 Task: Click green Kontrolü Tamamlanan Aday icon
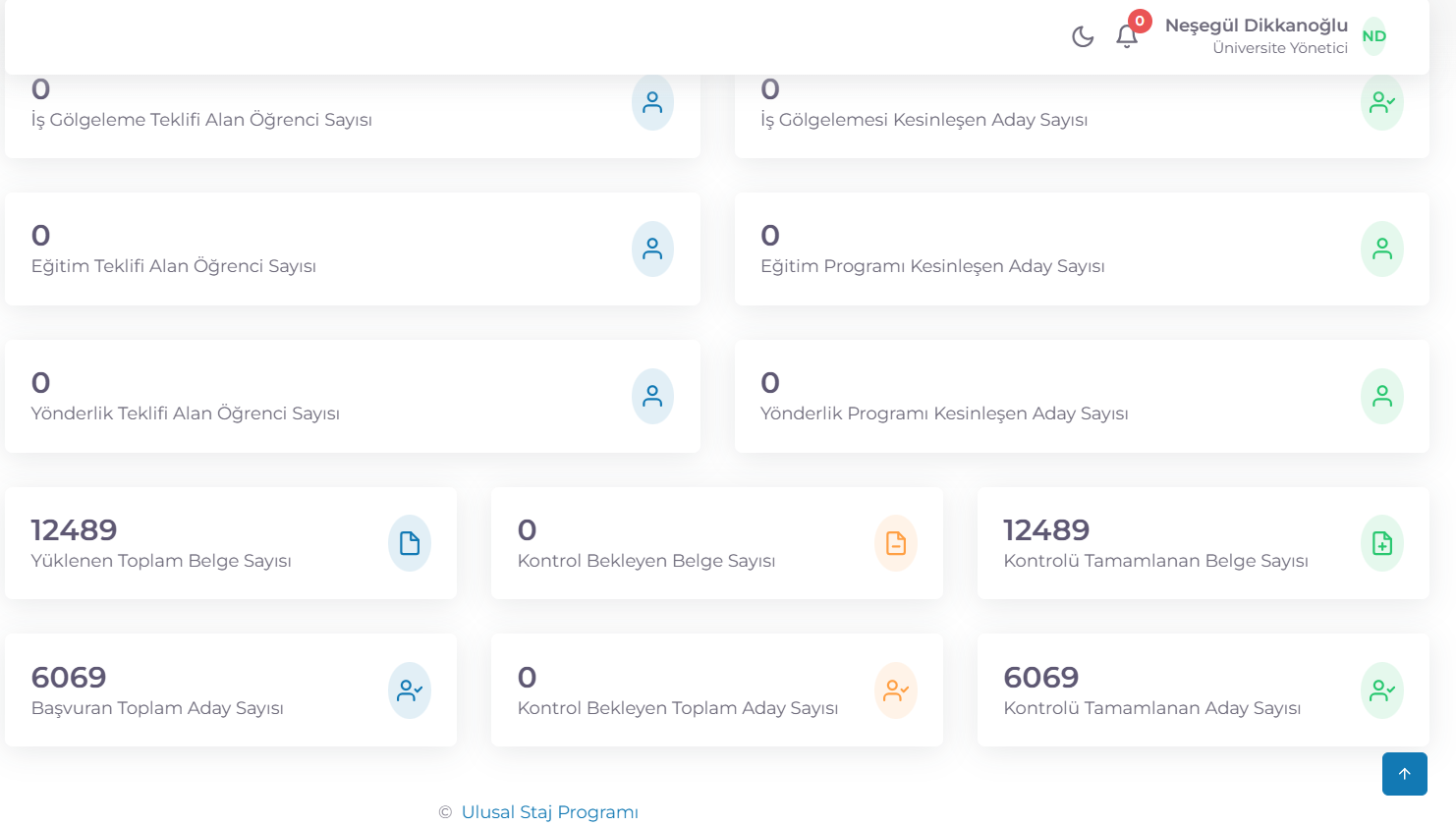(1381, 690)
